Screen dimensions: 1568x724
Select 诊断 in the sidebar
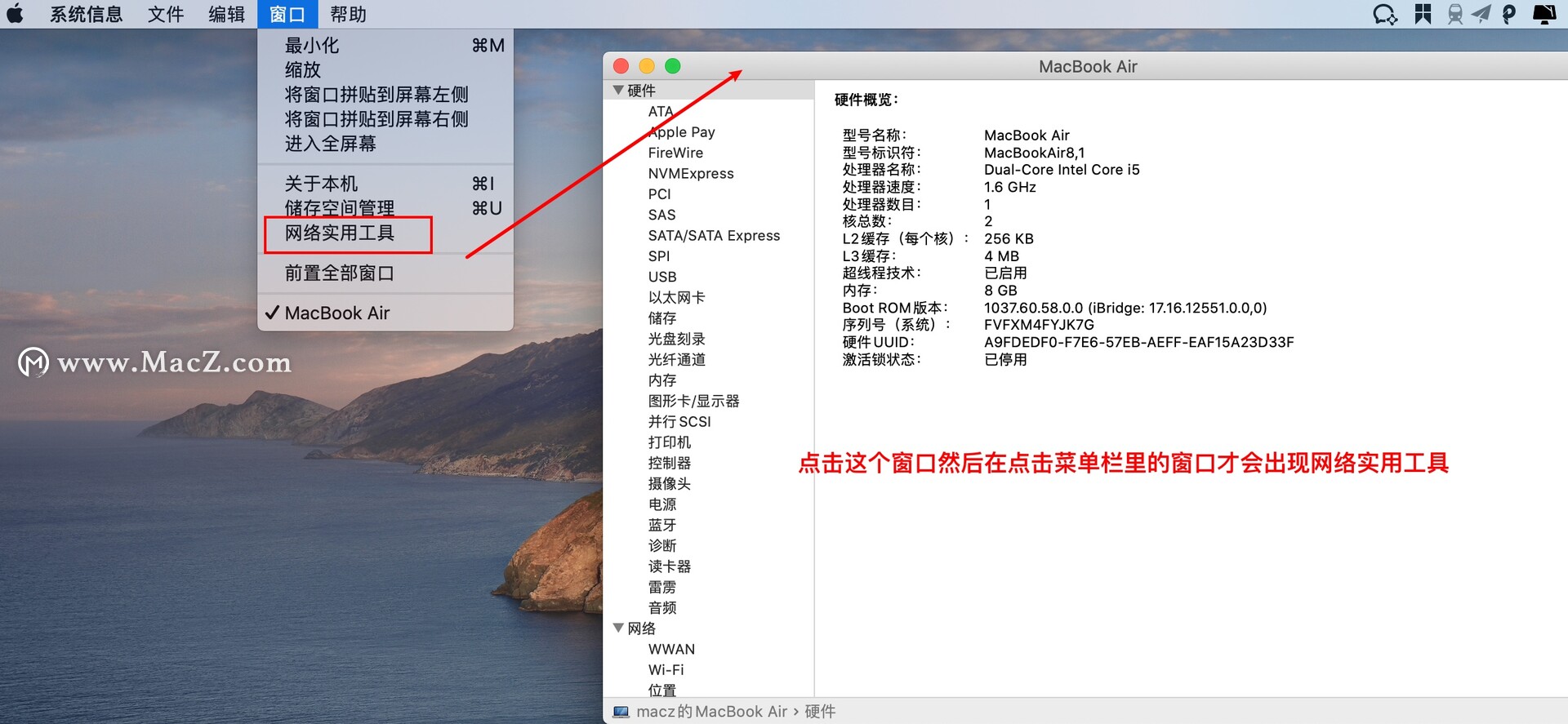pyautogui.click(x=662, y=546)
